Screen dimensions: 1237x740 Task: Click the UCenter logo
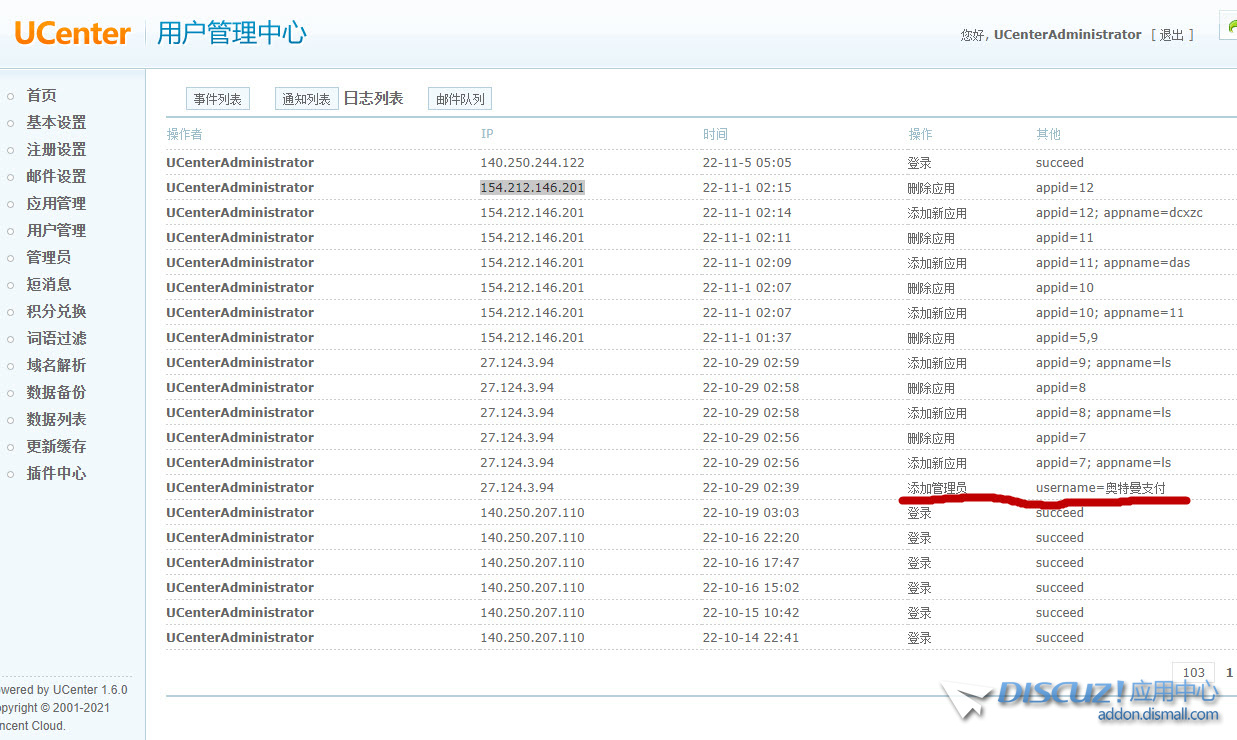[x=72, y=33]
